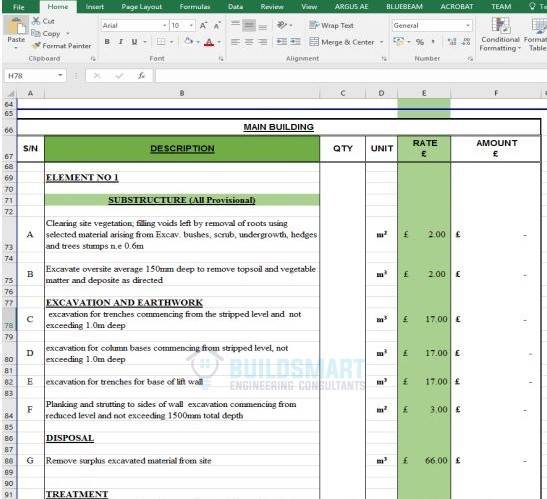
Task: Switch to the Data tab
Action: click(x=235, y=7)
